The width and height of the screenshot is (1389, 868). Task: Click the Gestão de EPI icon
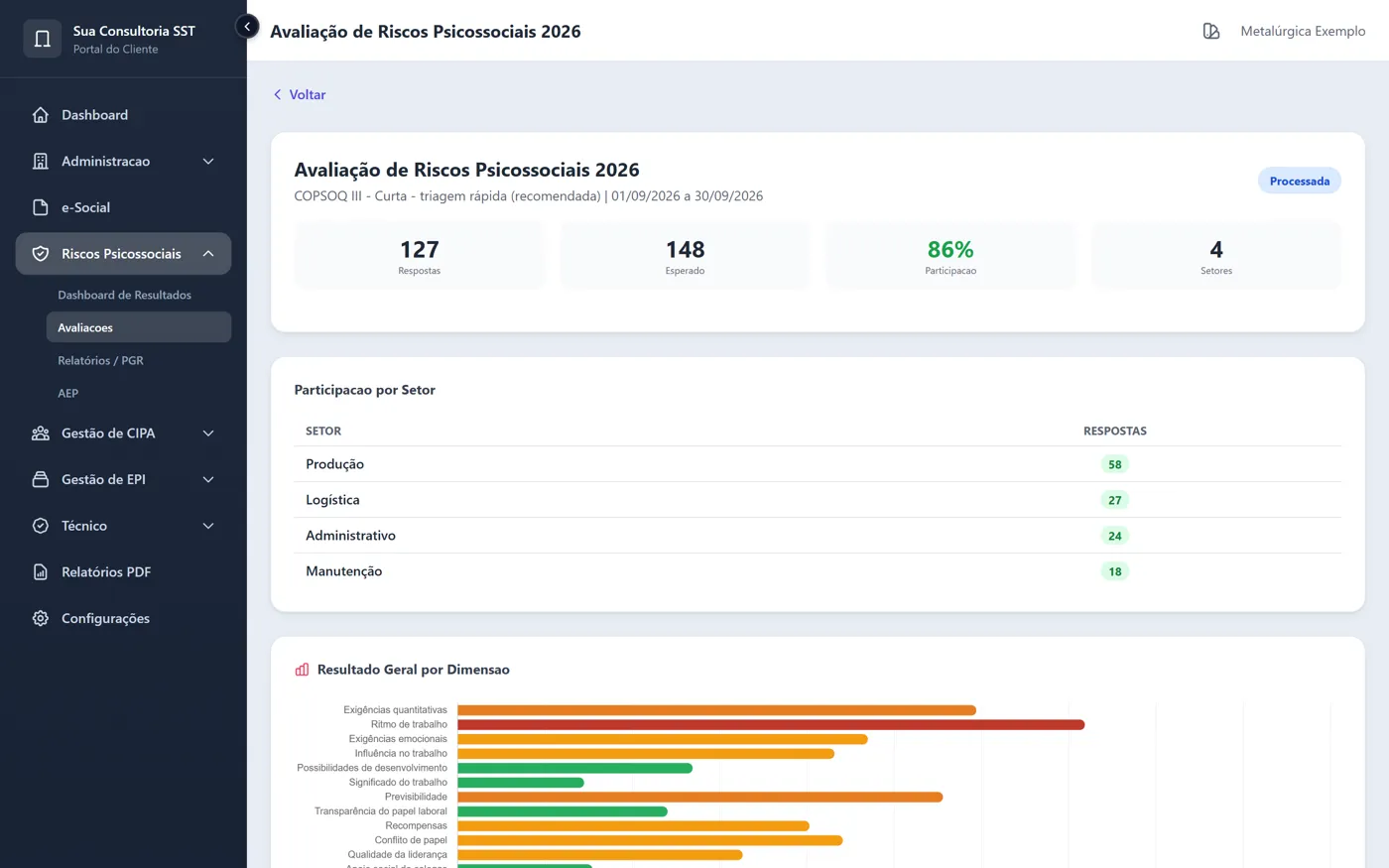click(41, 479)
